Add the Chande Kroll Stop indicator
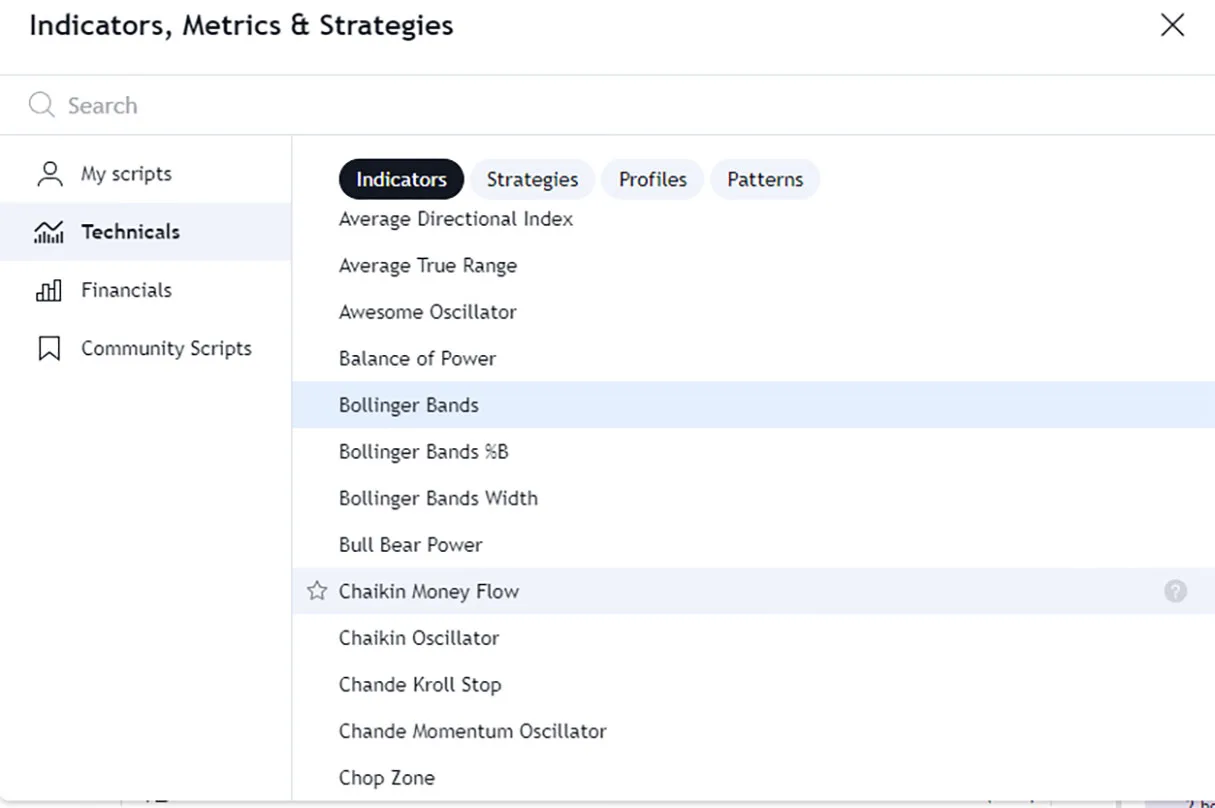This screenshot has width=1215, height=808. click(420, 685)
